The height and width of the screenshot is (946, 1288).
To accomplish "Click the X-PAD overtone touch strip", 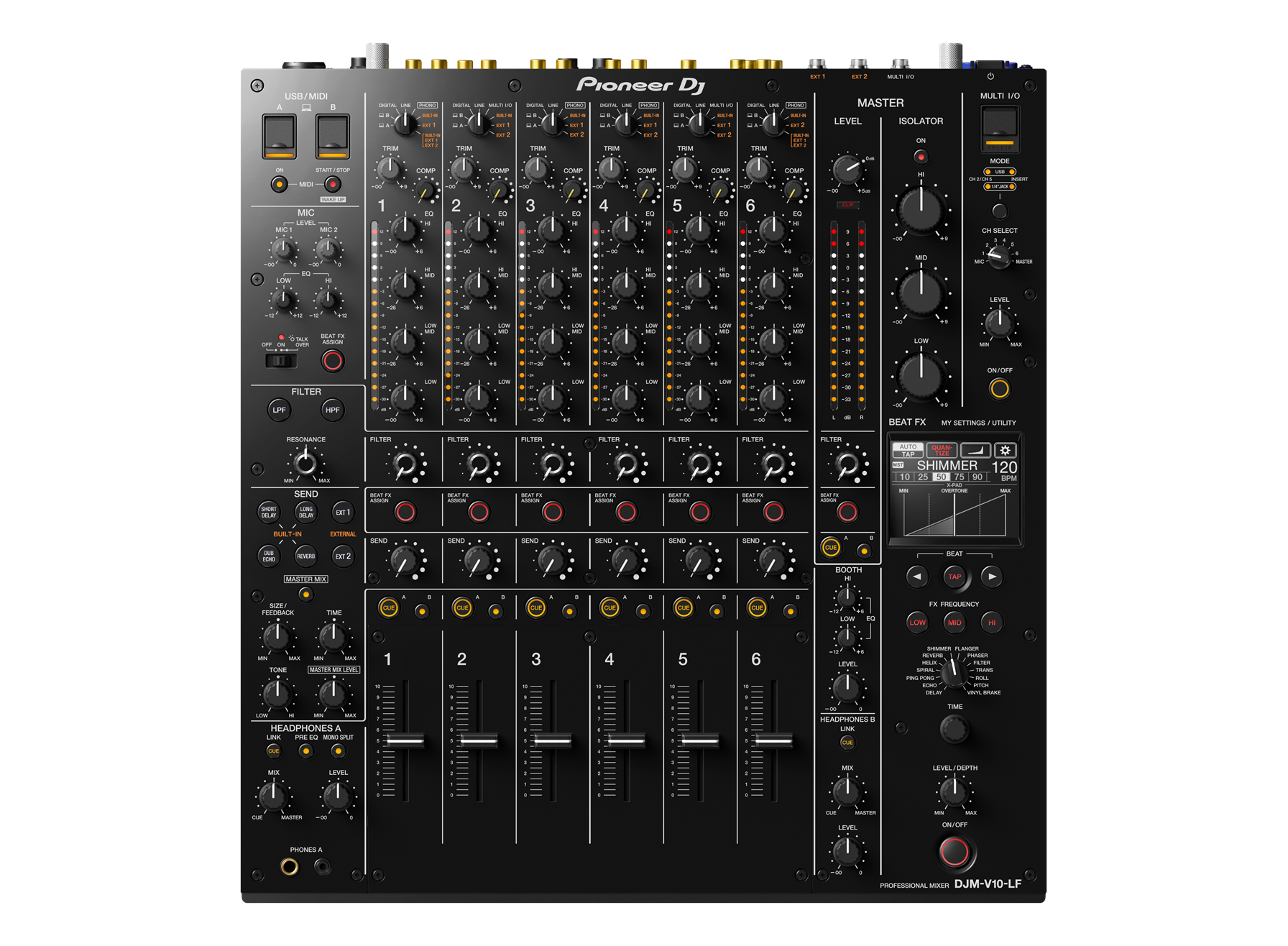I will click(x=954, y=515).
